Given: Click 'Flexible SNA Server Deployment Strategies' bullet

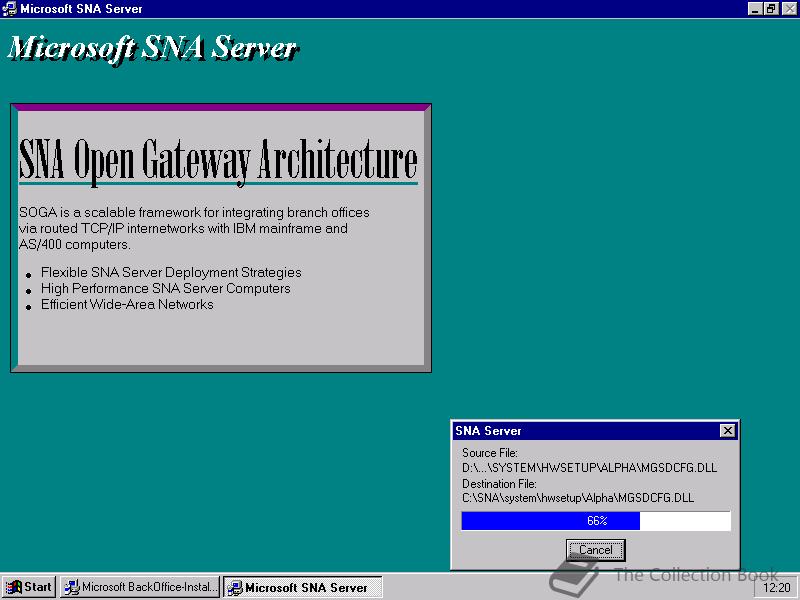Looking at the screenshot, I should pyautogui.click(x=171, y=272).
